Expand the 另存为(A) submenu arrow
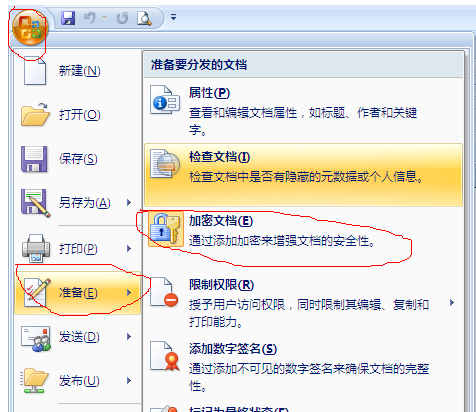The image size is (476, 412). pos(129,203)
